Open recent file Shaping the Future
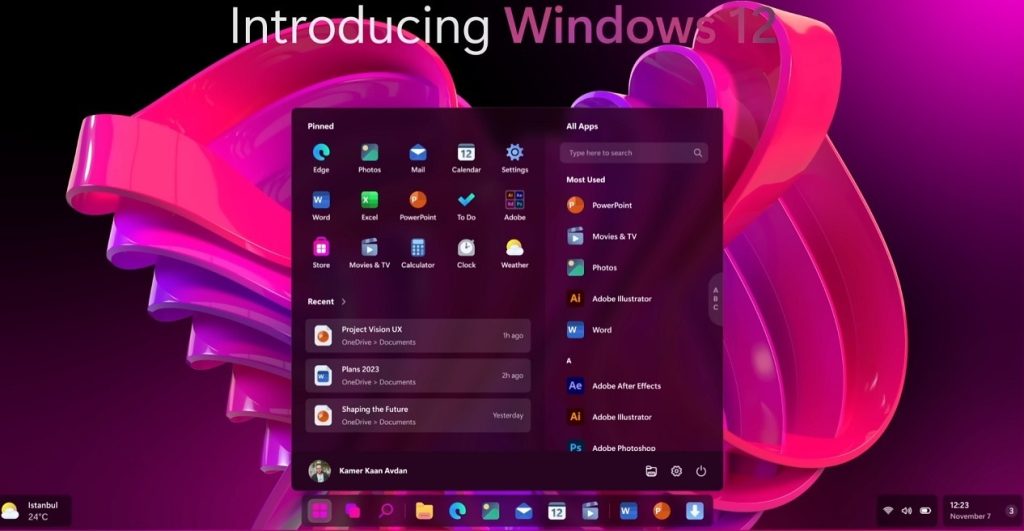The height and width of the screenshot is (531, 1024). [418, 415]
